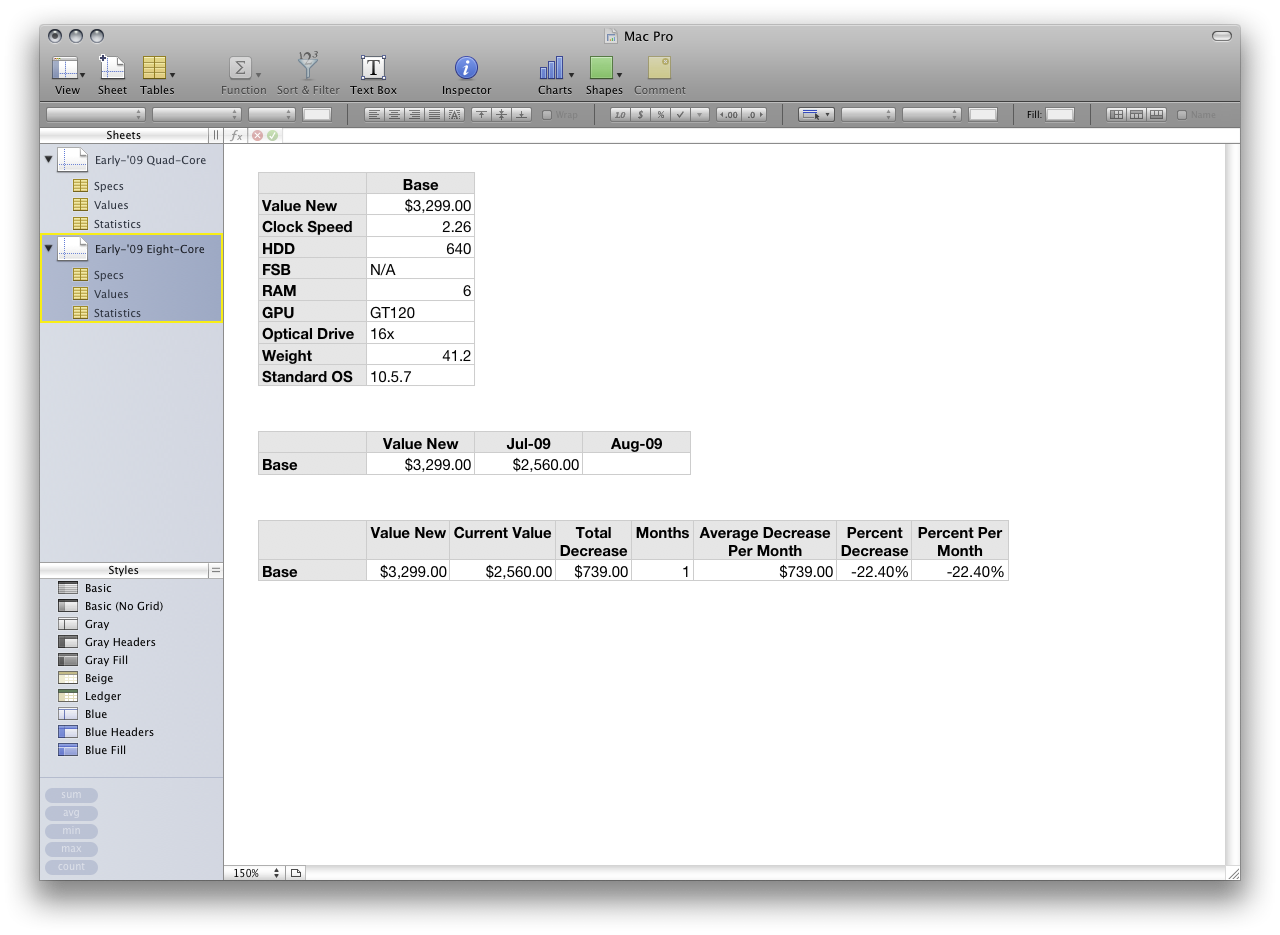Image resolution: width=1280 pixels, height=935 pixels.
Task: Apply percentage format button
Action: point(660,115)
